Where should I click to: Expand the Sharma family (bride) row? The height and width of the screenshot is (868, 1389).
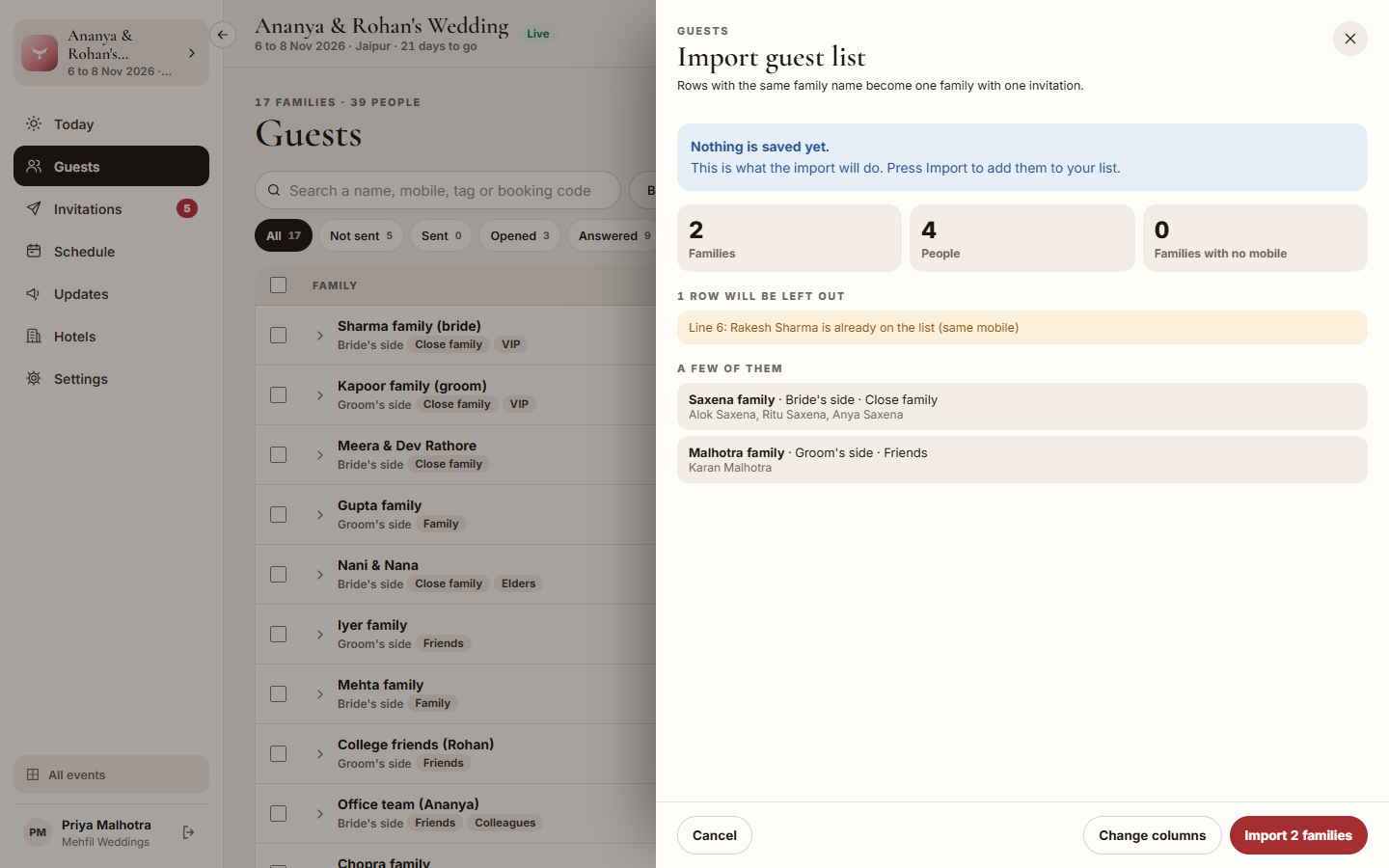319,336
